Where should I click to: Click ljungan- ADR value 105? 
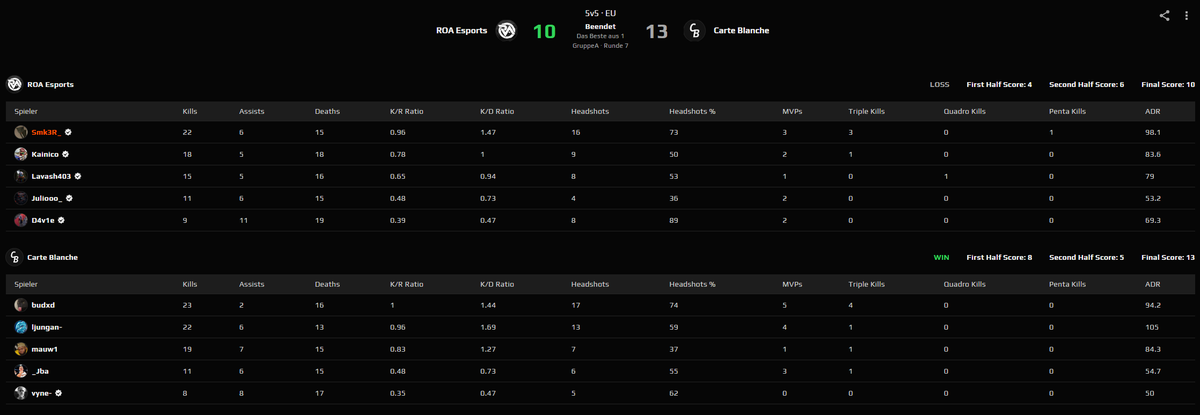(1151, 327)
